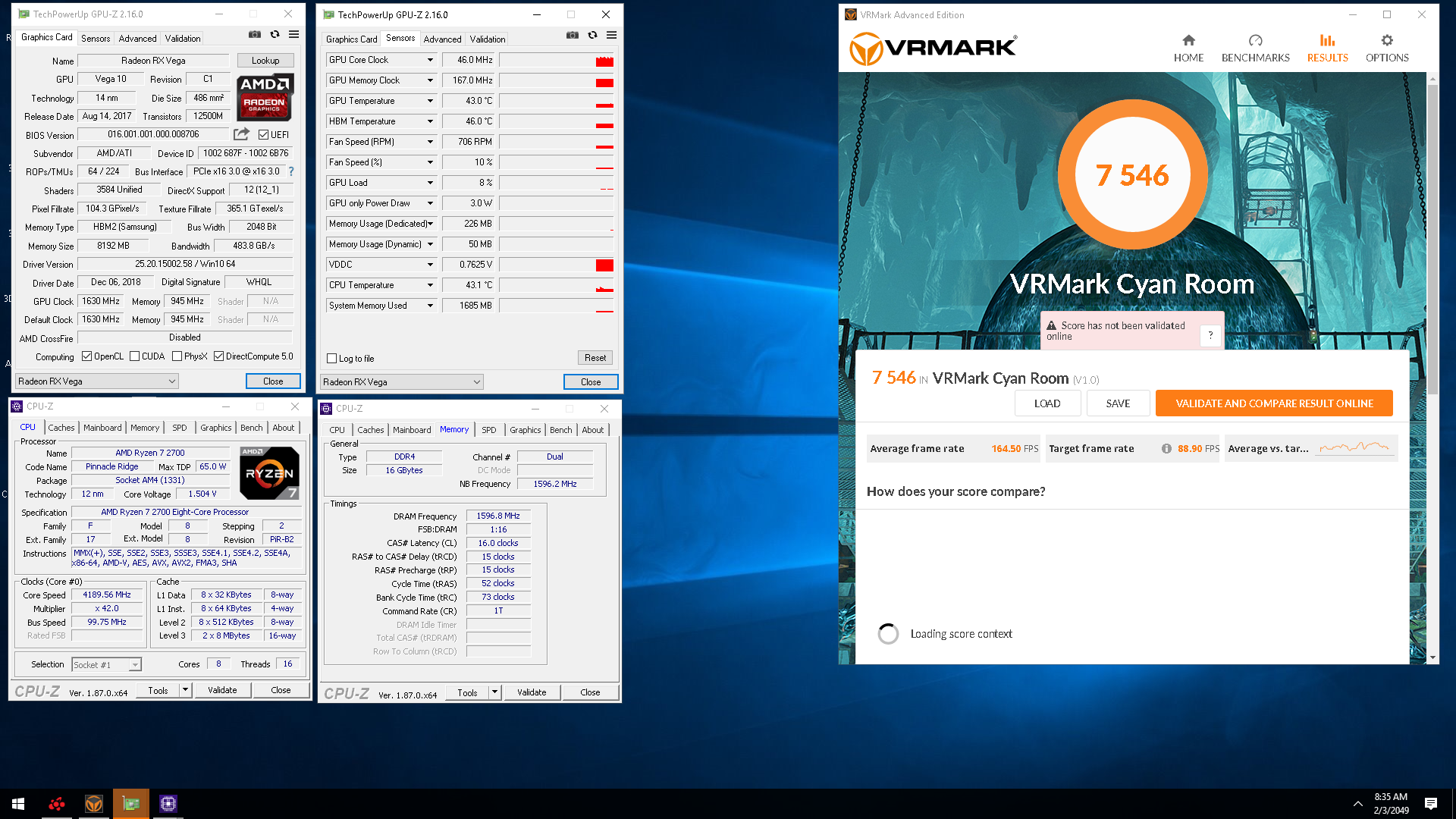Click refresh icon in GPU-Z Sensors window
Screen dimensions: 1456x819
click(x=592, y=36)
